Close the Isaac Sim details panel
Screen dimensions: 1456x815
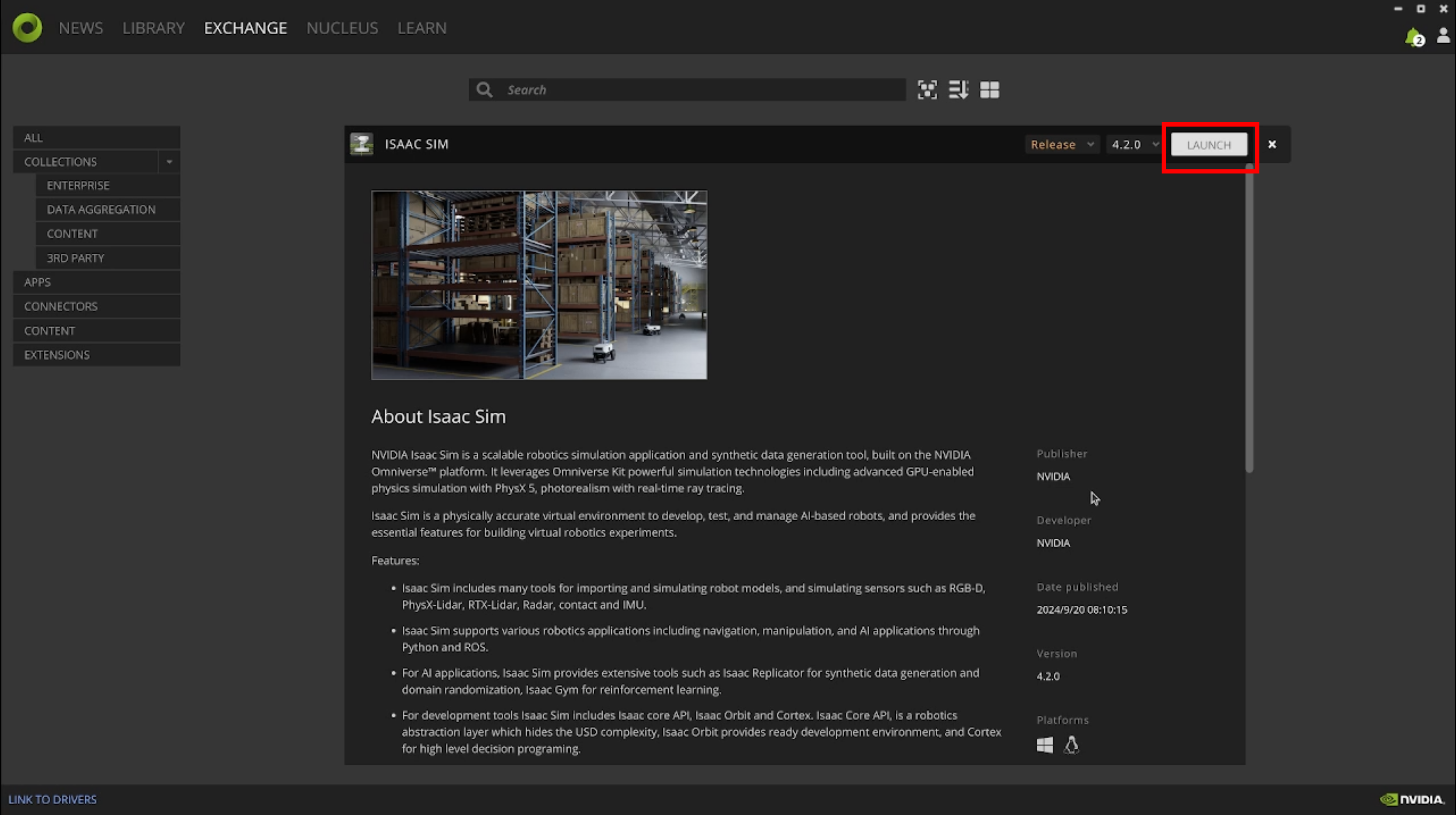(x=1272, y=145)
